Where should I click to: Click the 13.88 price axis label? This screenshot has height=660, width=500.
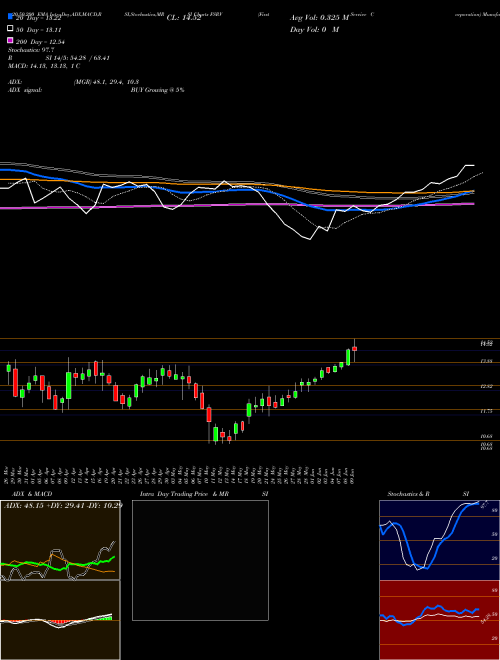pos(487,361)
